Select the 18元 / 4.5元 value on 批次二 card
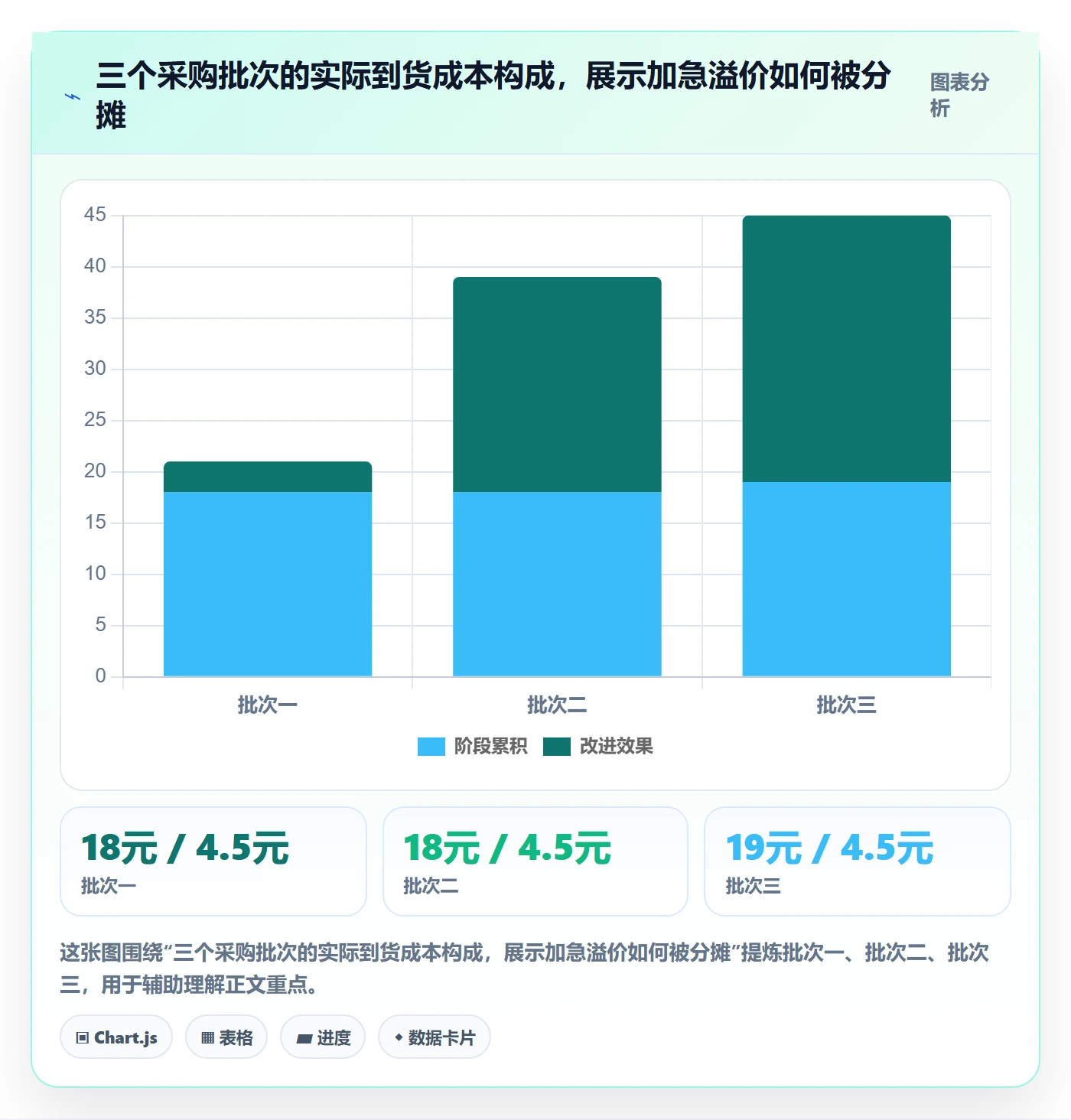This screenshot has width=1071, height=1120. click(507, 848)
